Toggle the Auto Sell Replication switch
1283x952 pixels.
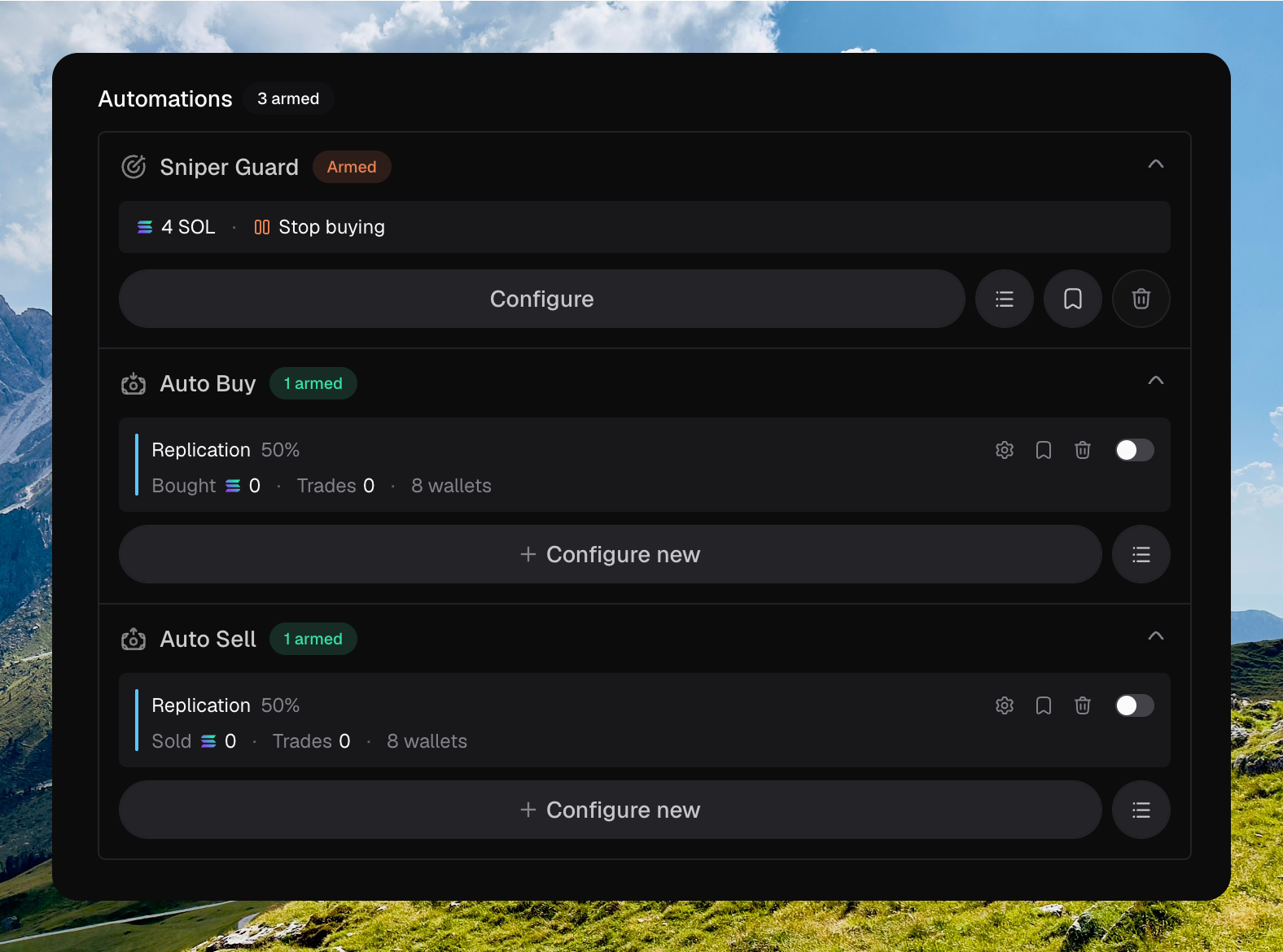click(x=1134, y=705)
